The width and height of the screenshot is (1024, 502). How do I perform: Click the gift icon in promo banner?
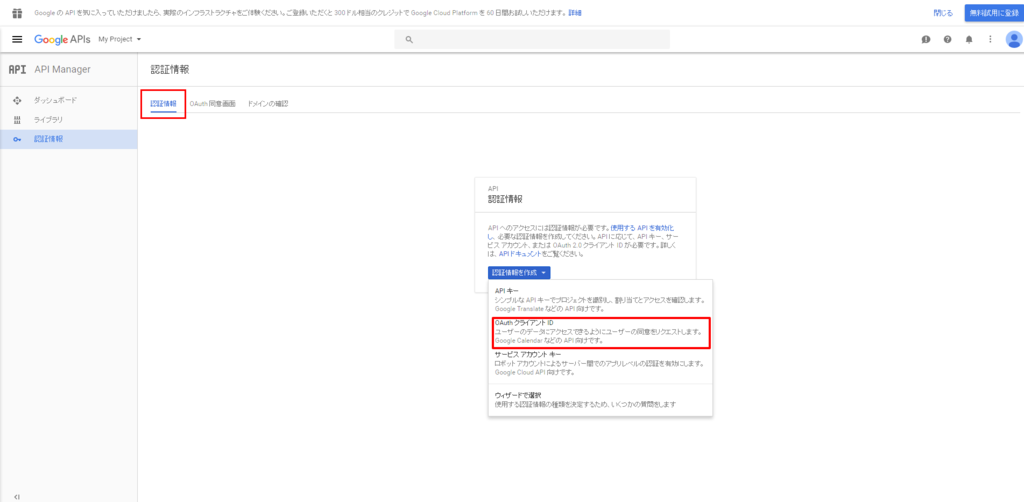[18, 12]
